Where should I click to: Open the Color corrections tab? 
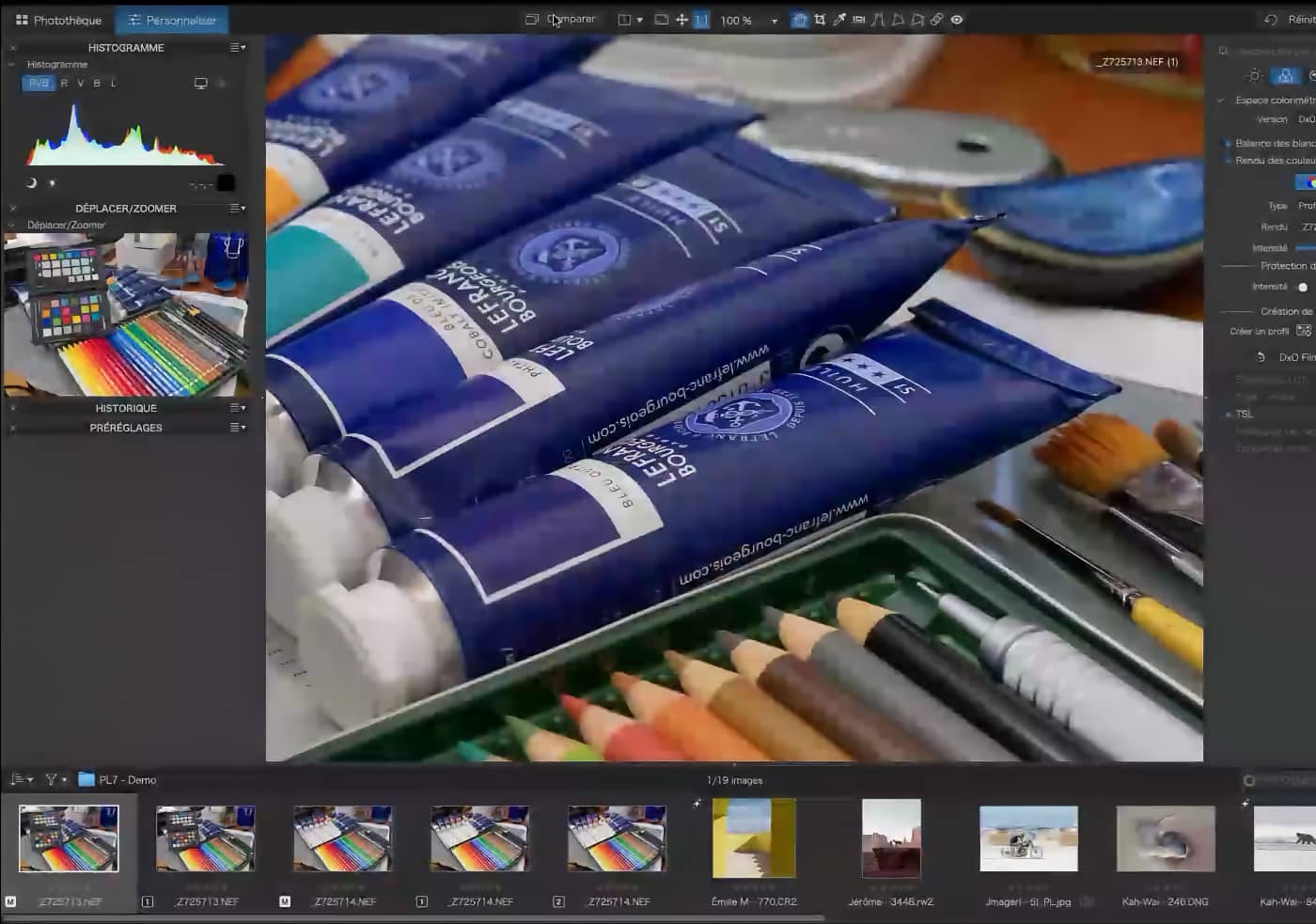click(1285, 76)
